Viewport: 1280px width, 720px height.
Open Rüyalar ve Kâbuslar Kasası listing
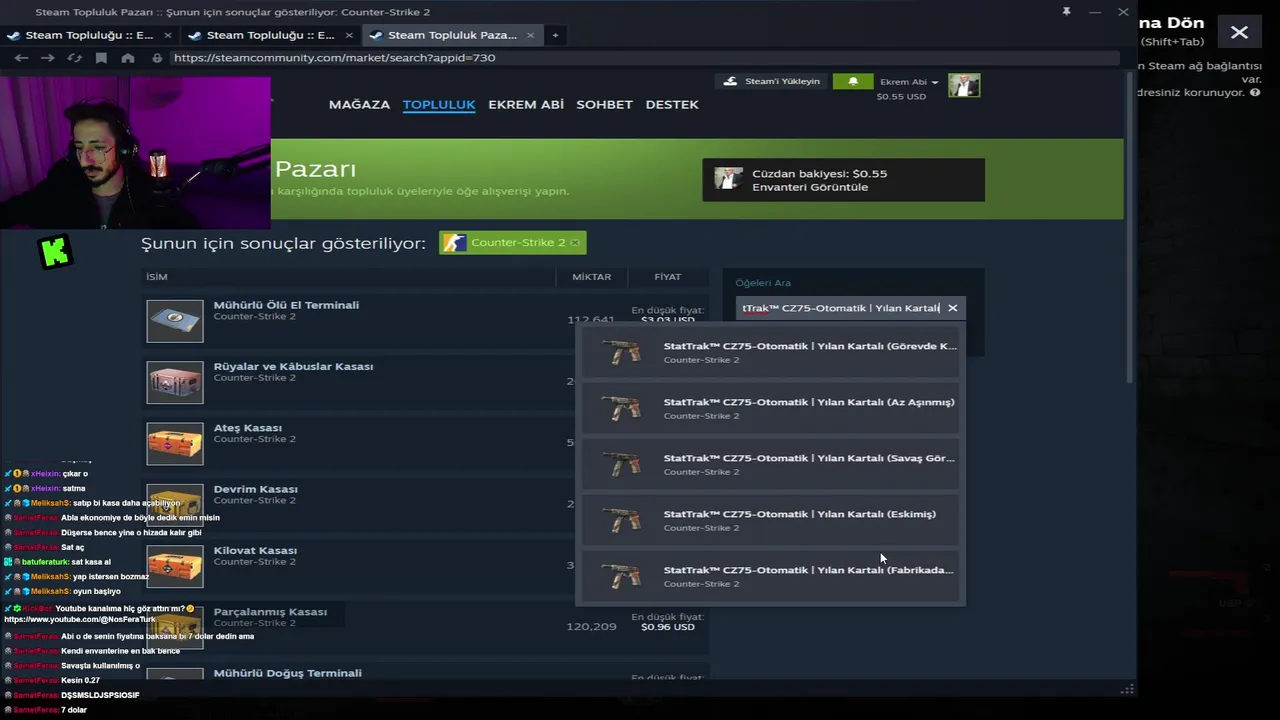[x=425, y=381]
